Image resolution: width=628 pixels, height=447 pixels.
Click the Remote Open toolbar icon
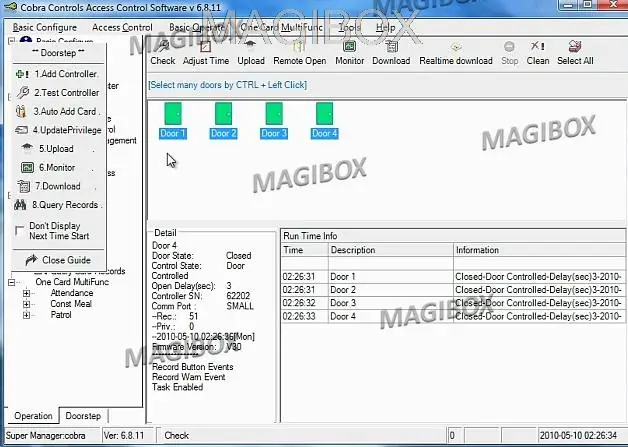click(299, 47)
